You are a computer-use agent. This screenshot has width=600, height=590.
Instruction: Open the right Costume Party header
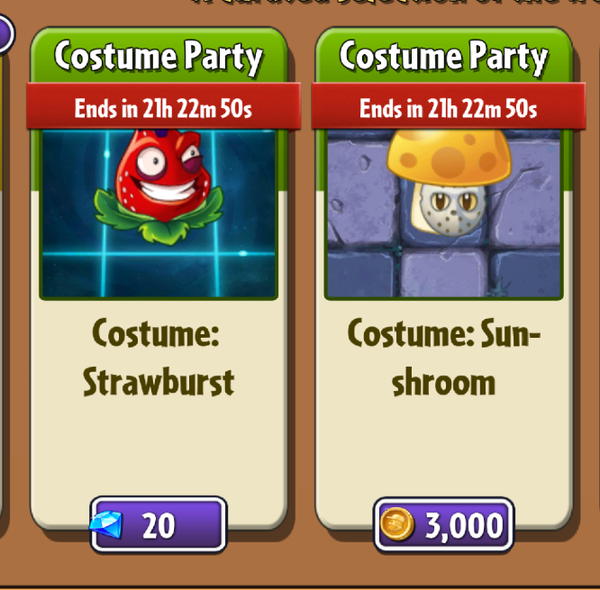444,56
